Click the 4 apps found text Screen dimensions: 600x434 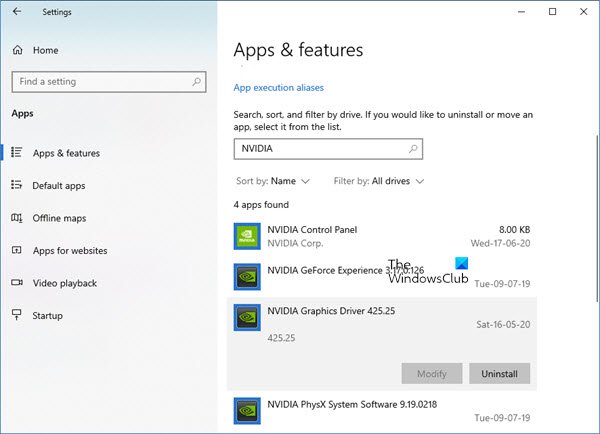click(261, 205)
